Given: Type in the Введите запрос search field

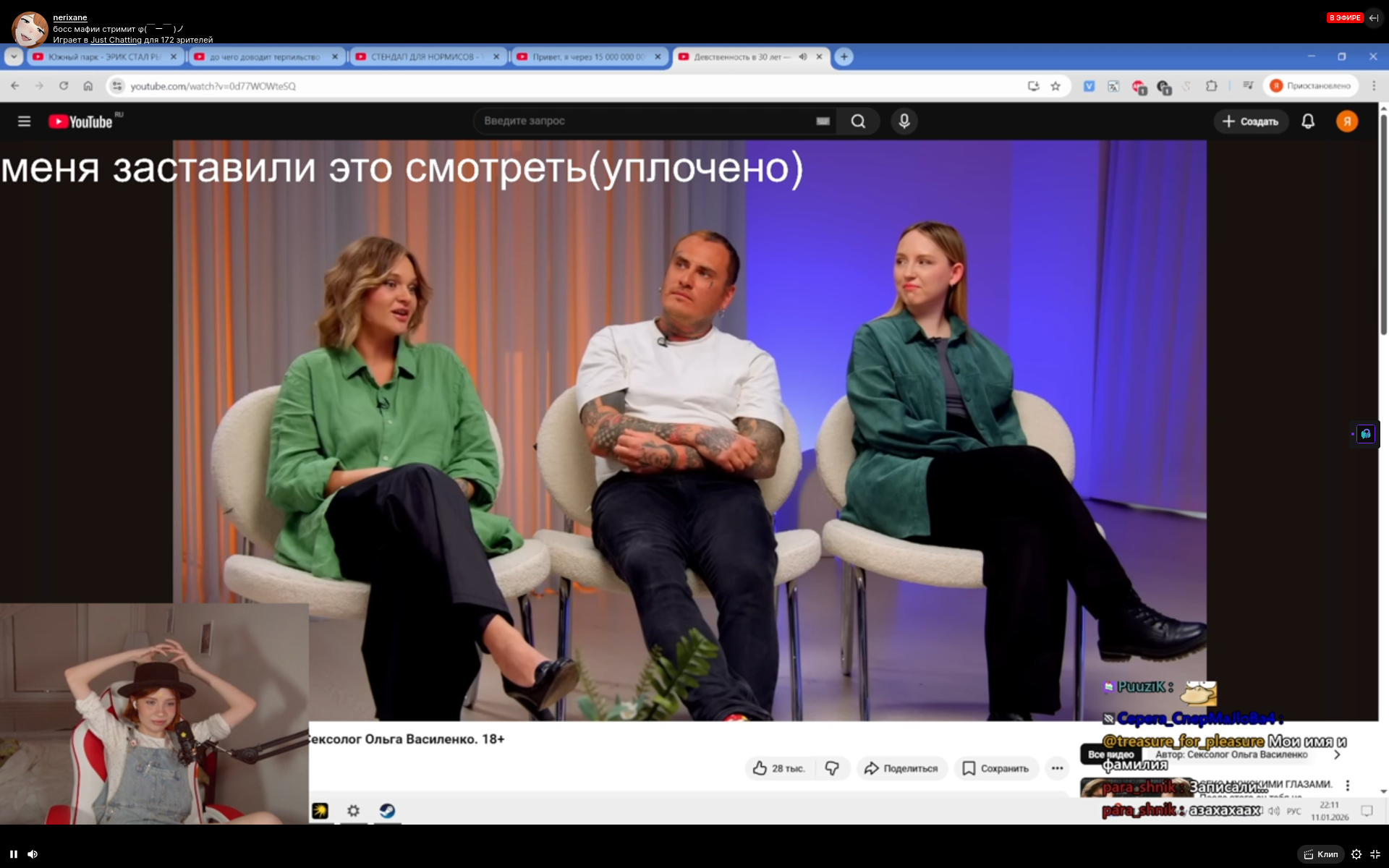Looking at the screenshot, I should 644,121.
